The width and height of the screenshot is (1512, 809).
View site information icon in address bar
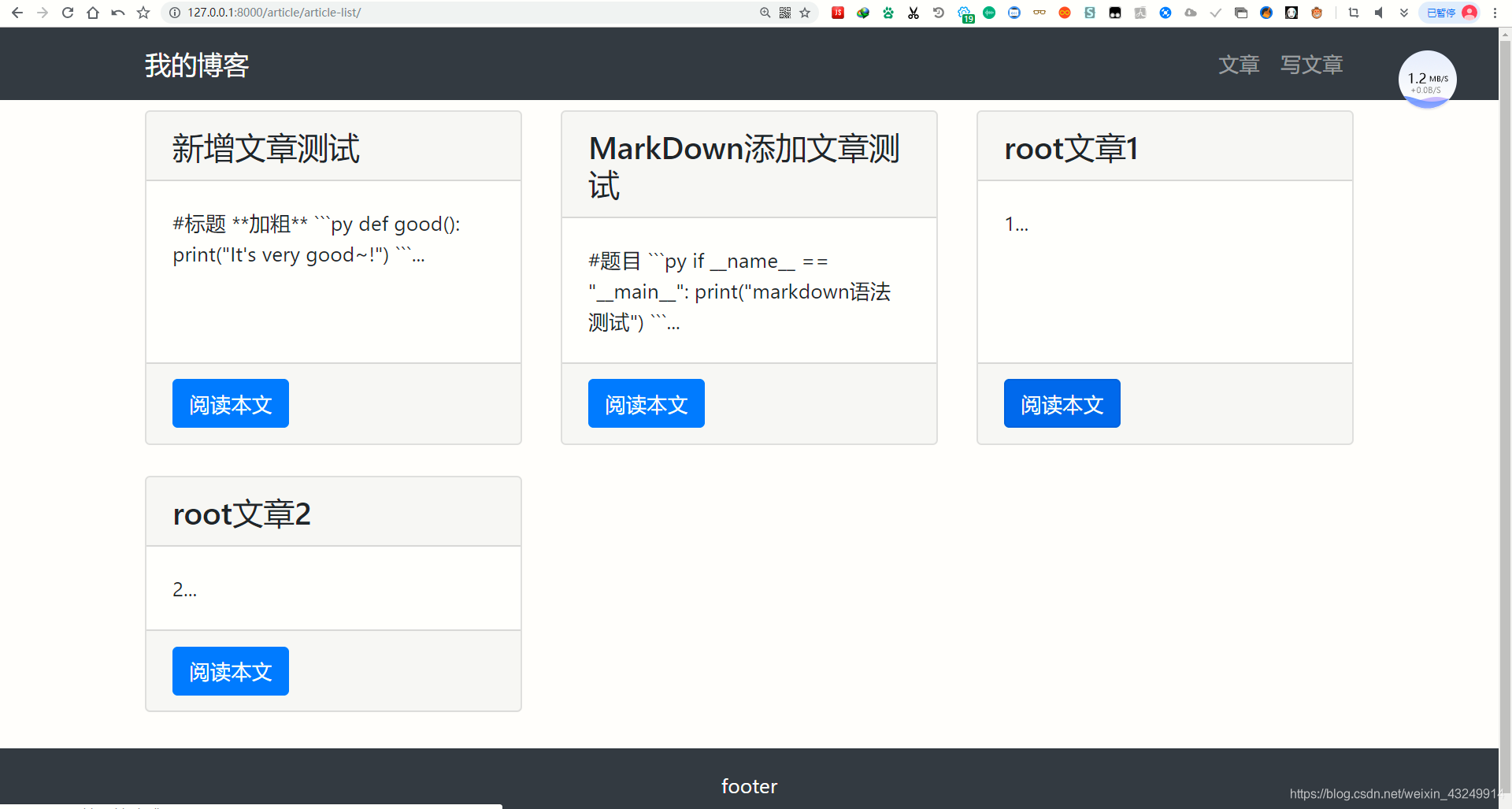pyautogui.click(x=175, y=13)
